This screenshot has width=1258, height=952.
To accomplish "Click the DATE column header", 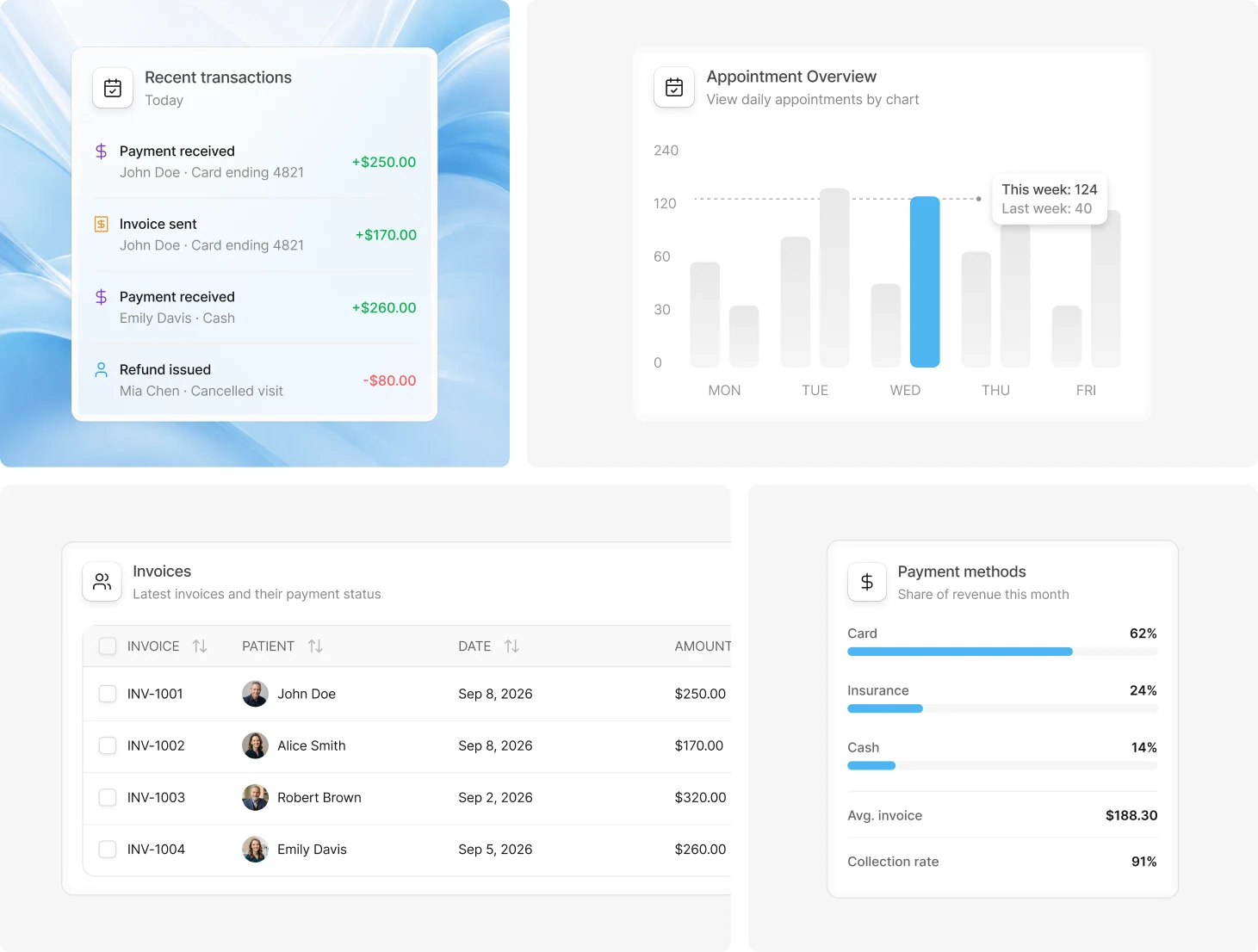I will [x=474, y=646].
